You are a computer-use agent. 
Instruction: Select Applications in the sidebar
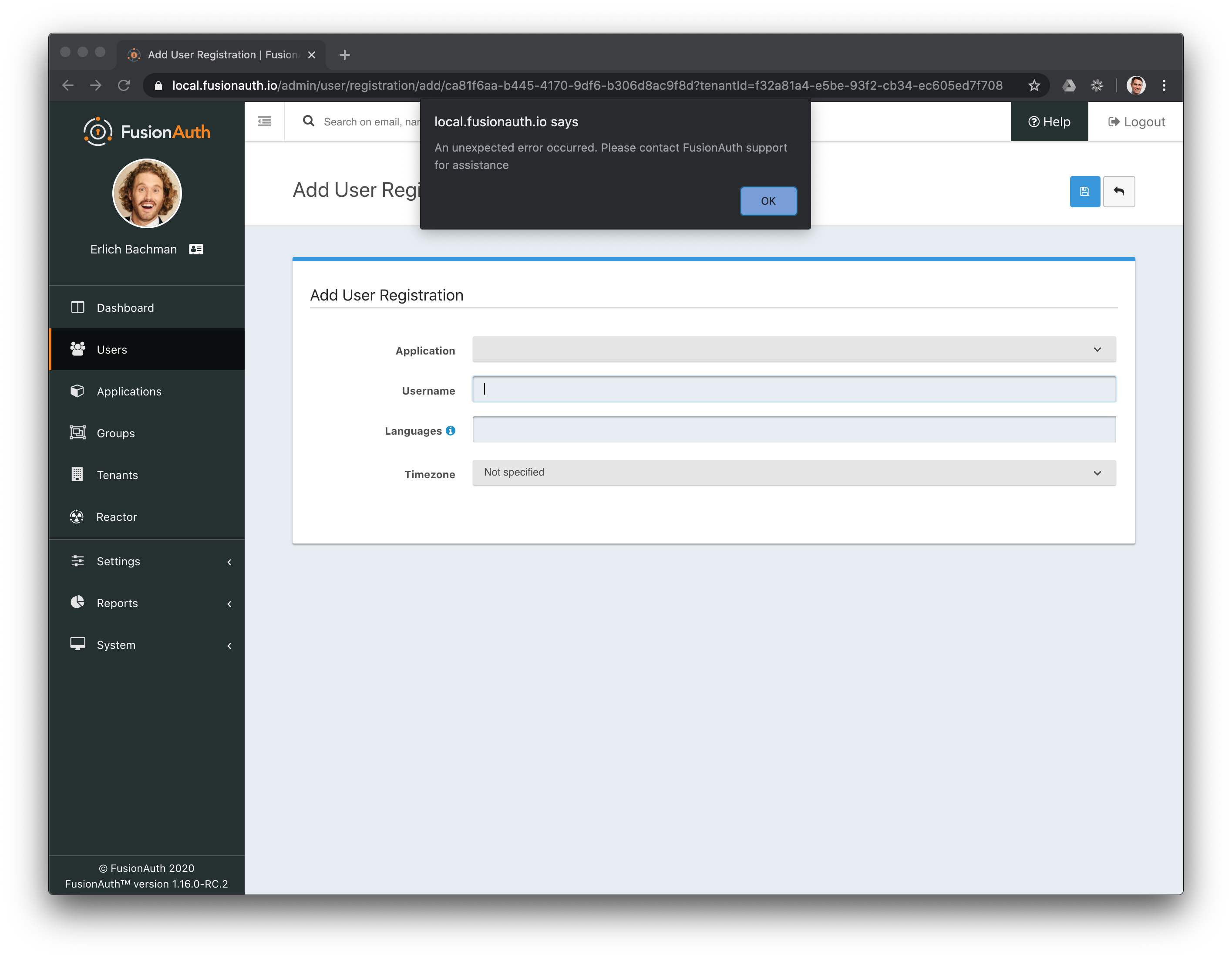click(x=128, y=391)
